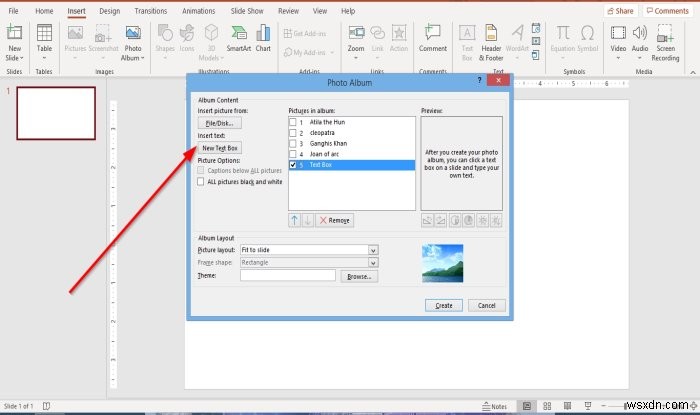Click the Zoom ribbon icon
Viewport: 700px width, 415px height.
(x=356, y=33)
